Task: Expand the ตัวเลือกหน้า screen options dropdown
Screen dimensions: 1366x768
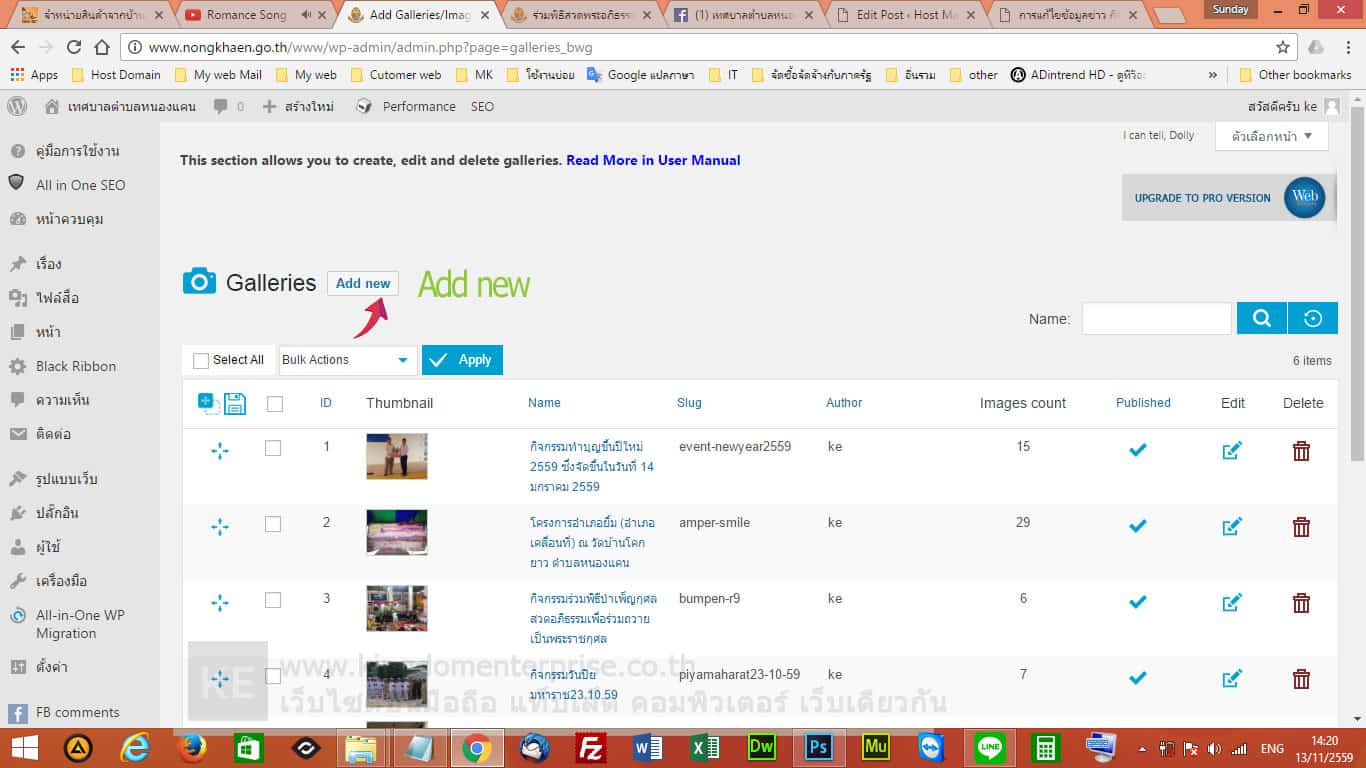Action: pos(1271,136)
